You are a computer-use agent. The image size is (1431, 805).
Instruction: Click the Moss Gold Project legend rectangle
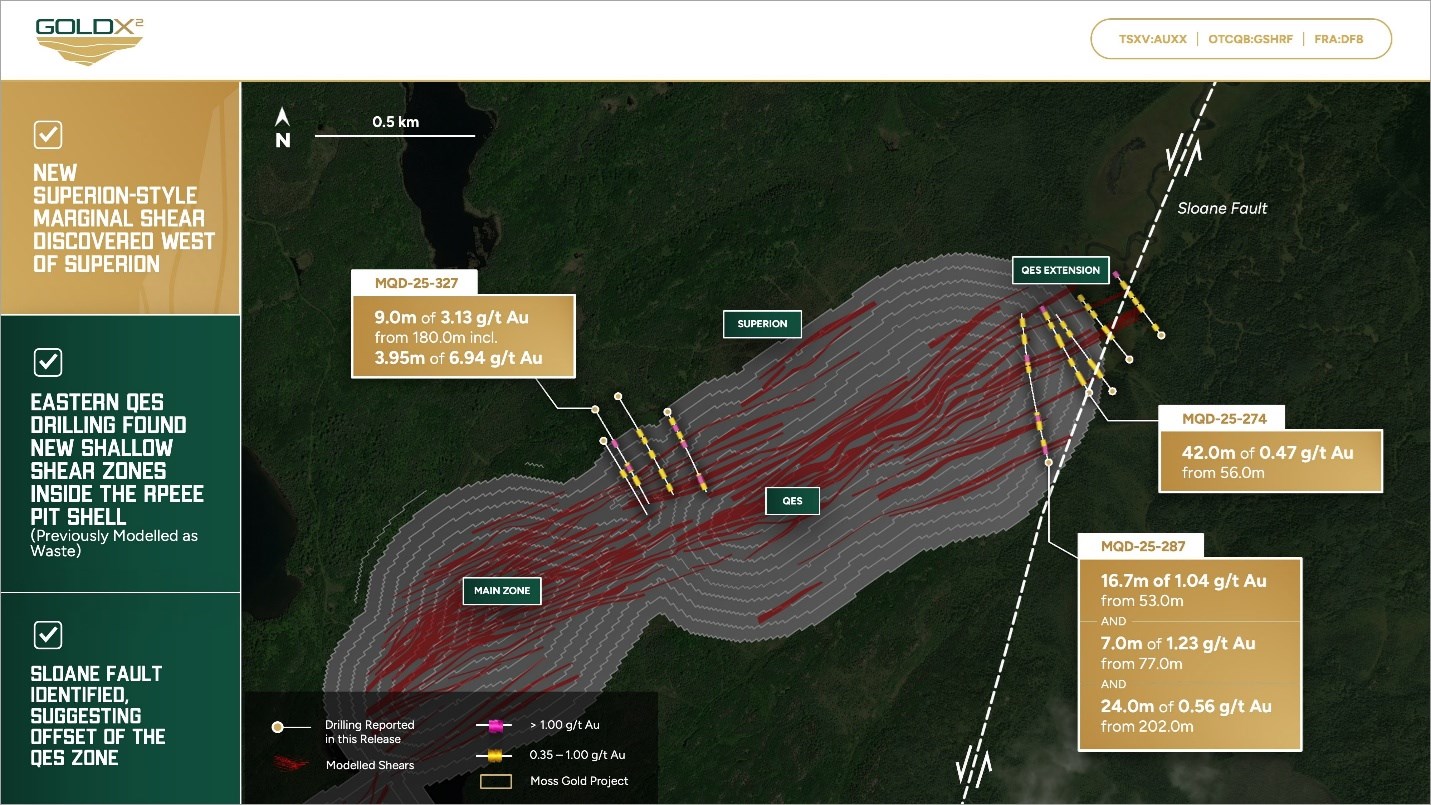pos(497,781)
